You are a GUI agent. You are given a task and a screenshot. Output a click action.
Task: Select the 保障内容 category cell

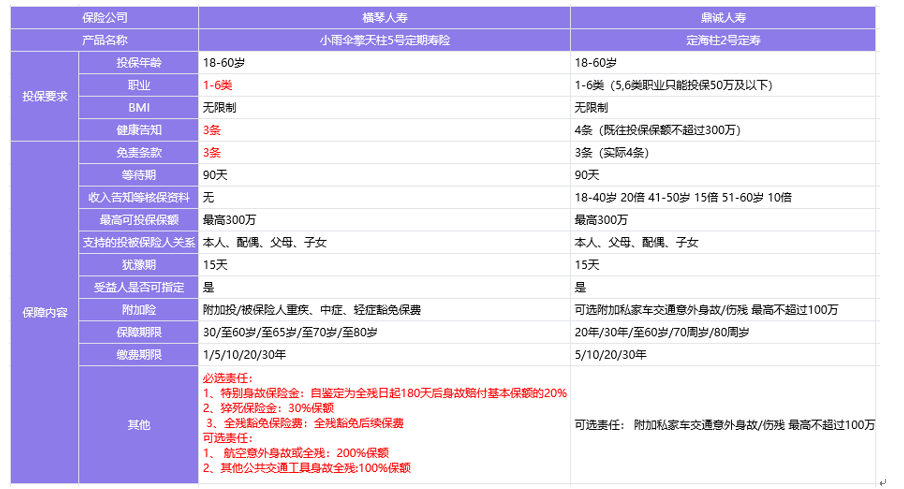coord(44,313)
